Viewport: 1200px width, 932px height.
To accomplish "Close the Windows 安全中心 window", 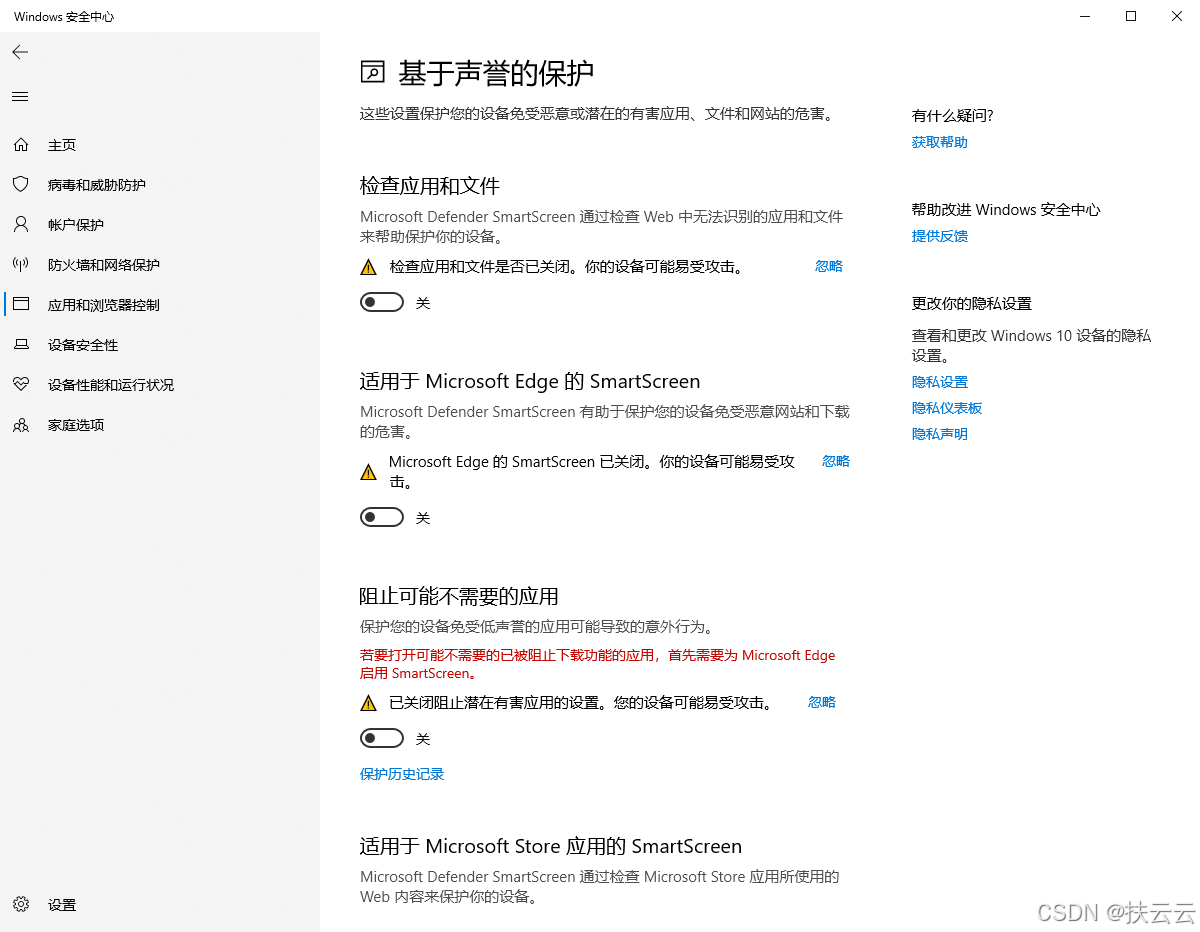I will [x=1177, y=16].
